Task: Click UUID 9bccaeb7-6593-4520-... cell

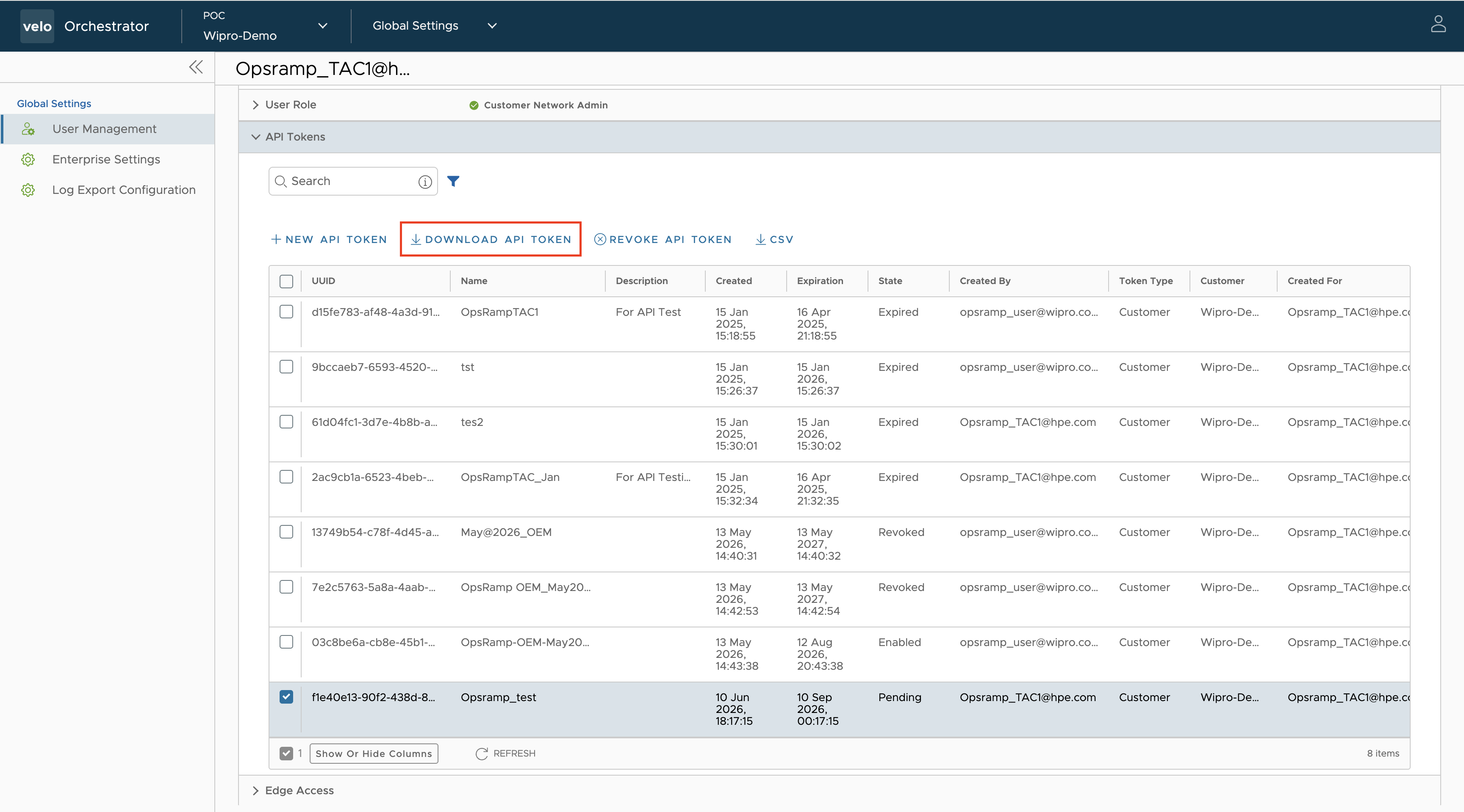Action: click(x=374, y=367)
